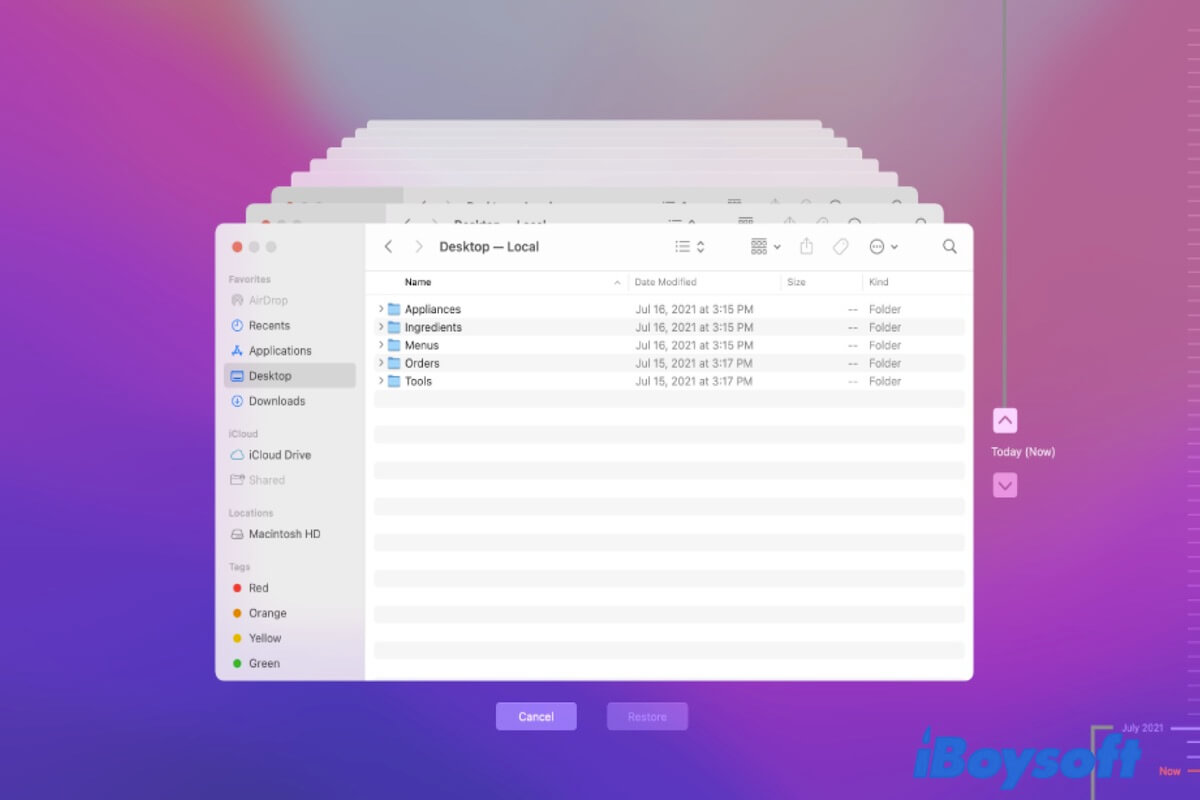Select Downloads in the sidebar

[x=276, y=401]
